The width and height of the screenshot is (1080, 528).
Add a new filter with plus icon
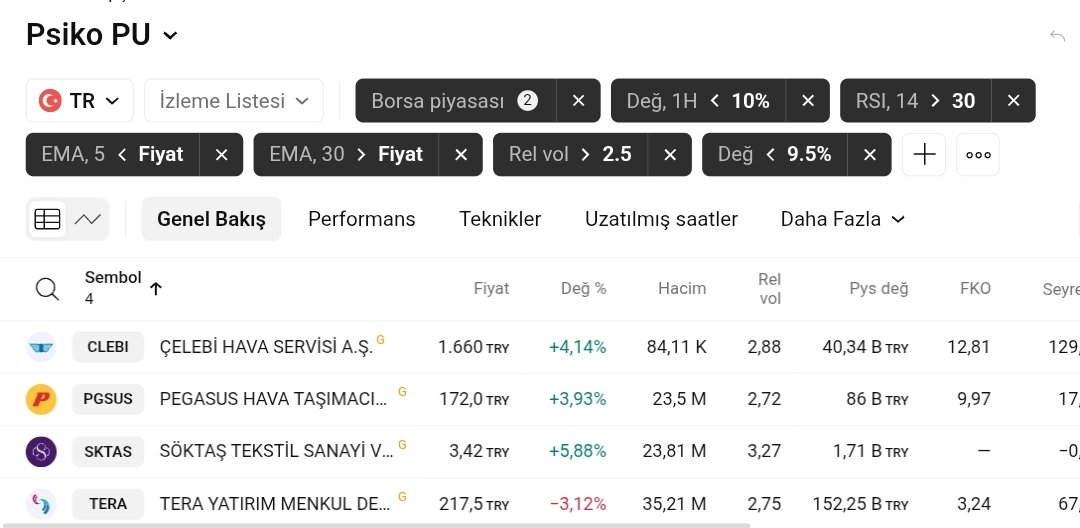924,154
